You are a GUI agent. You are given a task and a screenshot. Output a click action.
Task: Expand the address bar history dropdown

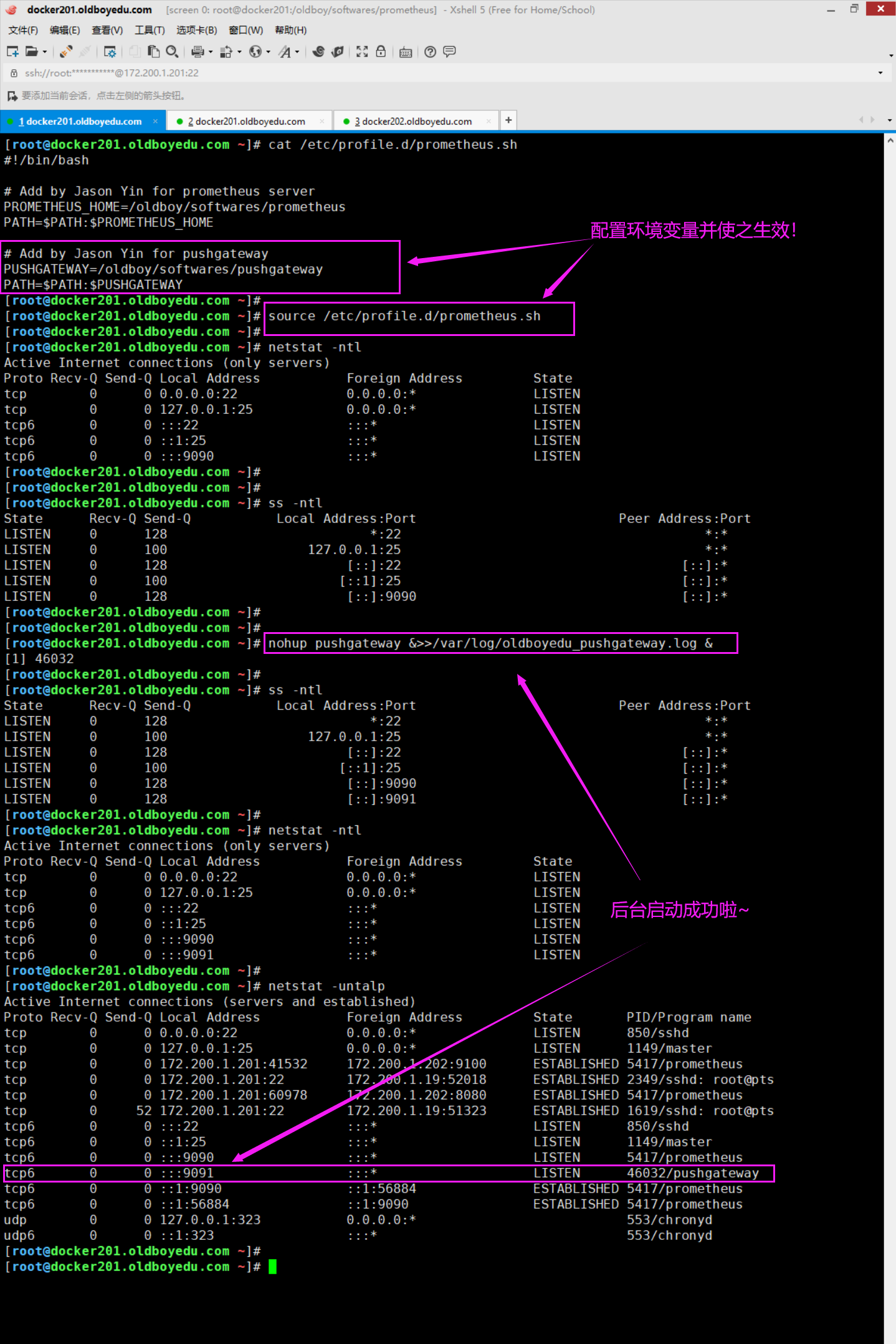pos(880,73)
